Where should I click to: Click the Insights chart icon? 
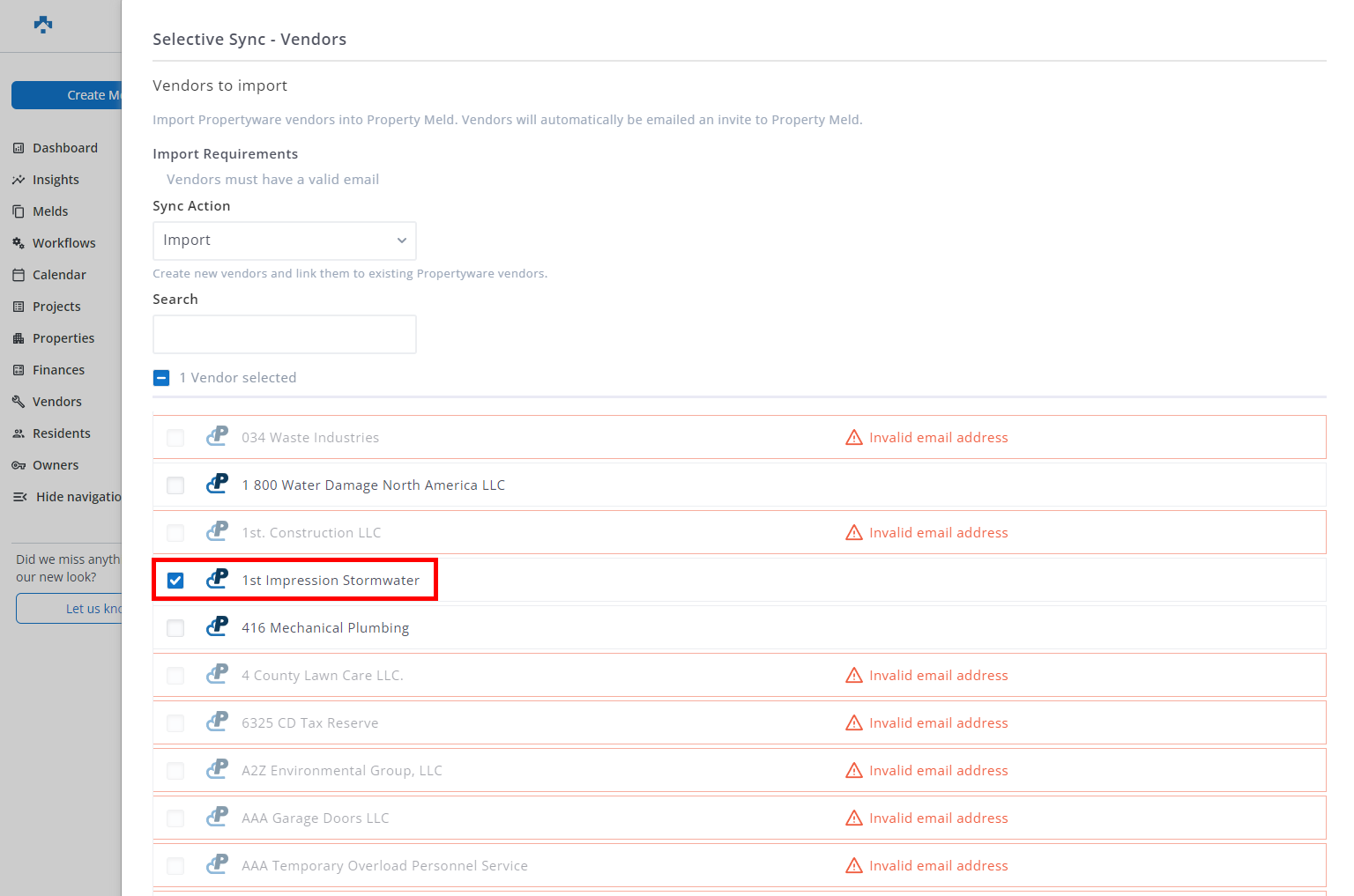[x=19, y=180]
